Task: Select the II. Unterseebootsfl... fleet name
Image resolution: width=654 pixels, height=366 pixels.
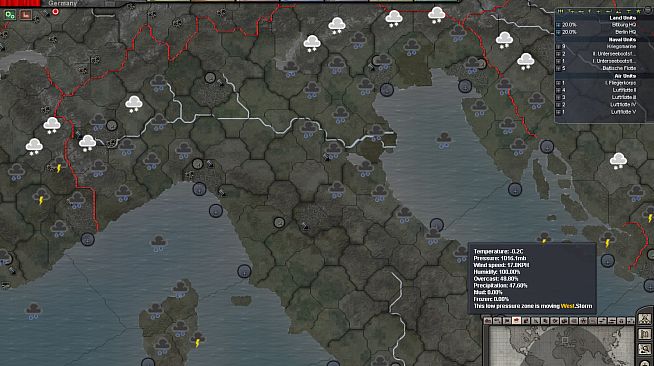Action: (x=614, y=54)
